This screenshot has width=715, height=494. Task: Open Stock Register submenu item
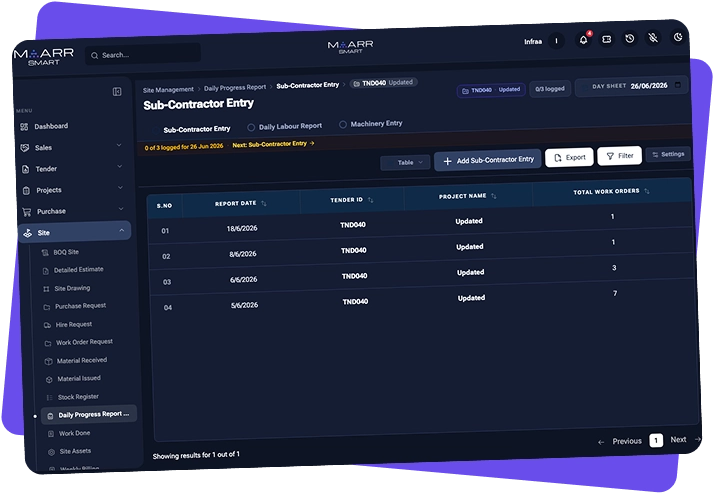(x=73, y=397)
